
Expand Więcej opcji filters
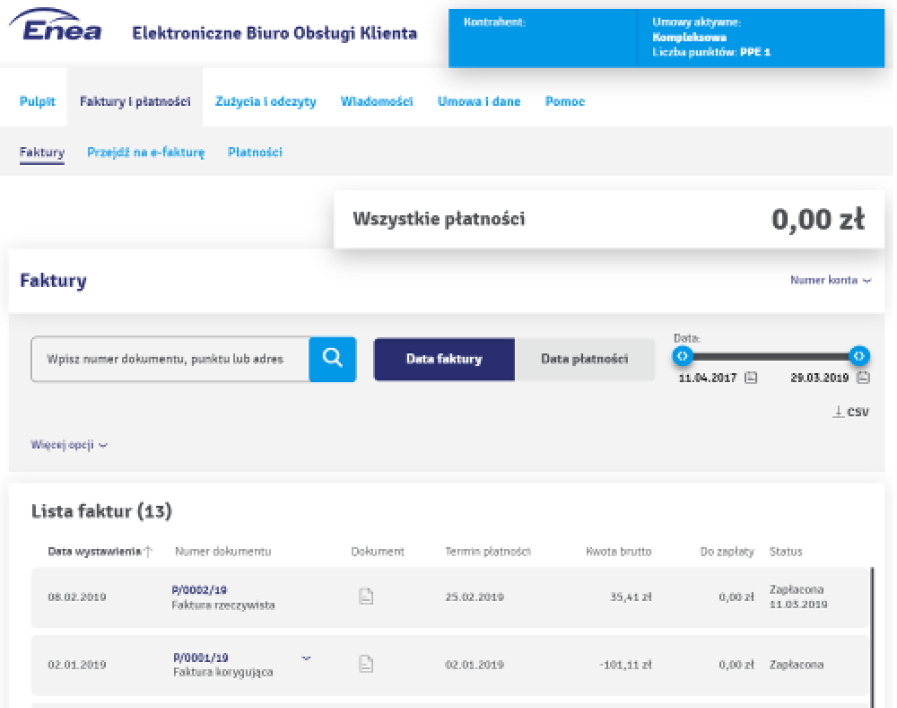click(x=69, y=445)
